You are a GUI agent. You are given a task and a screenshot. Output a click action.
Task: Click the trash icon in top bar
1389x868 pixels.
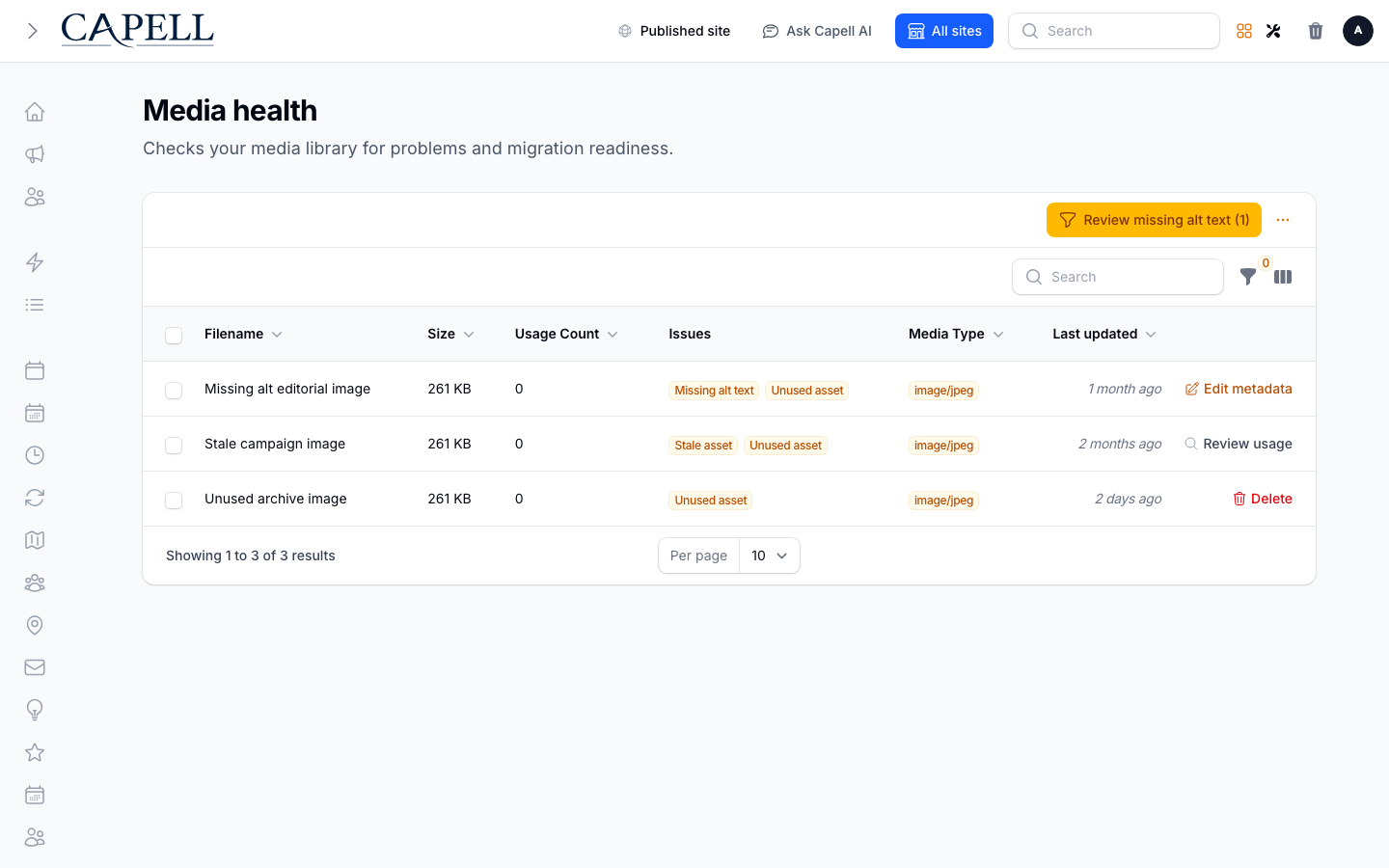(x=1316, y=31)
